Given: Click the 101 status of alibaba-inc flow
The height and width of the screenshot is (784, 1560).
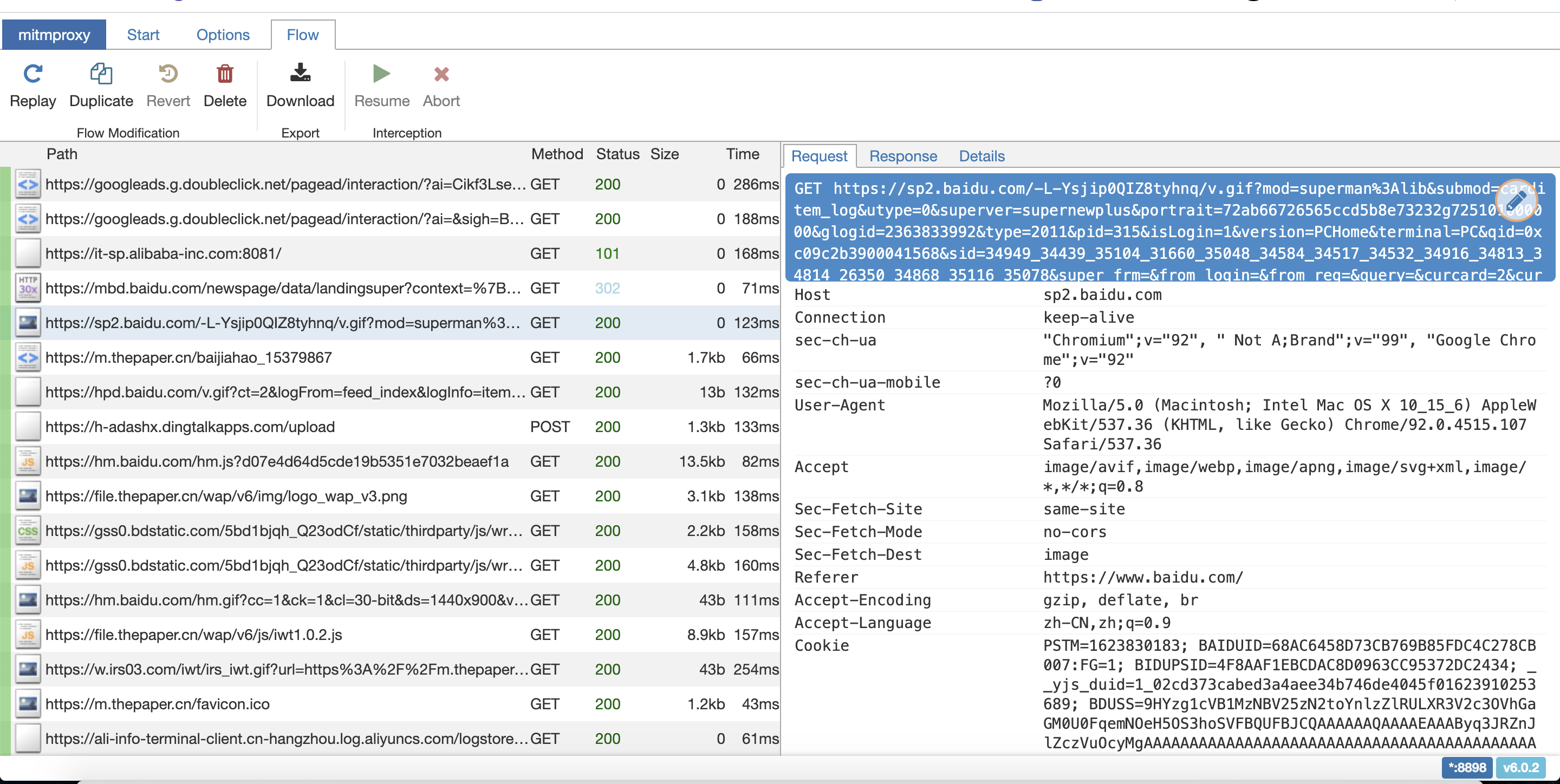Looking at the screenshot, I should (607, 253).
